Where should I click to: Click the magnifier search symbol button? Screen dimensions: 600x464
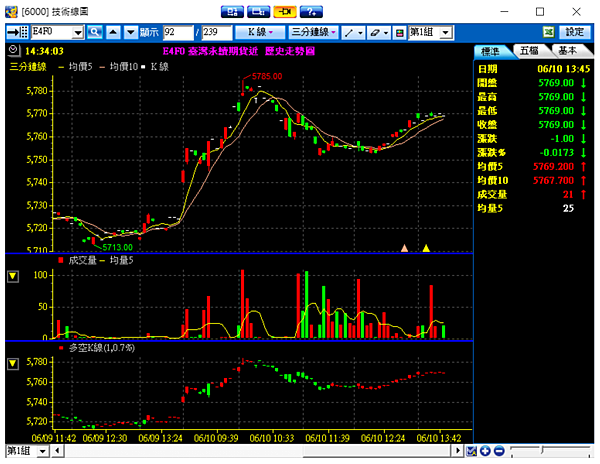[x=95, y=33]
